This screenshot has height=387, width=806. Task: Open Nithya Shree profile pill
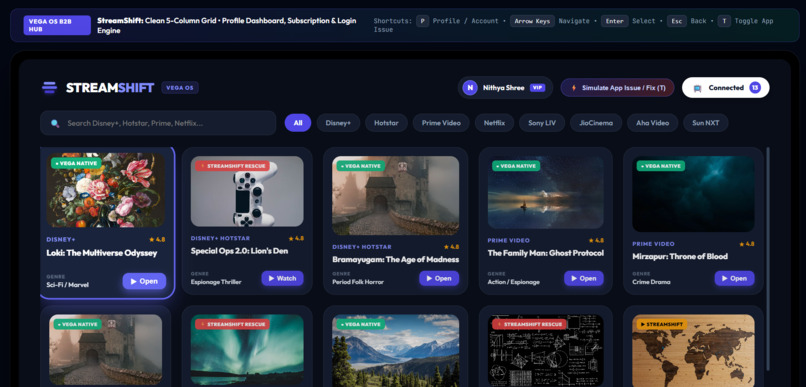(505, 88)
